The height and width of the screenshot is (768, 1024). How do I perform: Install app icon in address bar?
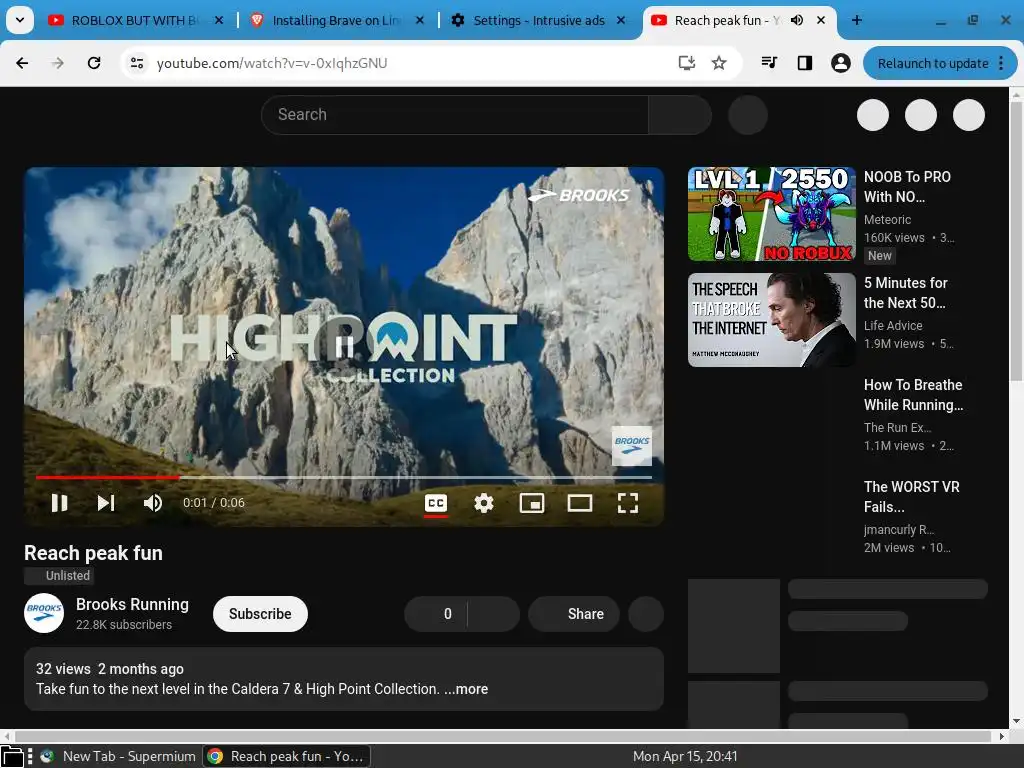point(686,63)
